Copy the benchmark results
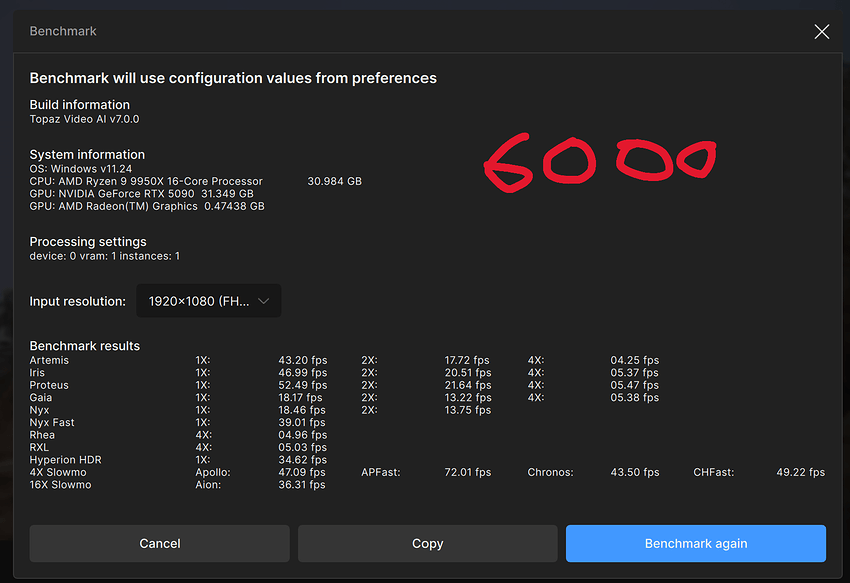 [427, 544]
